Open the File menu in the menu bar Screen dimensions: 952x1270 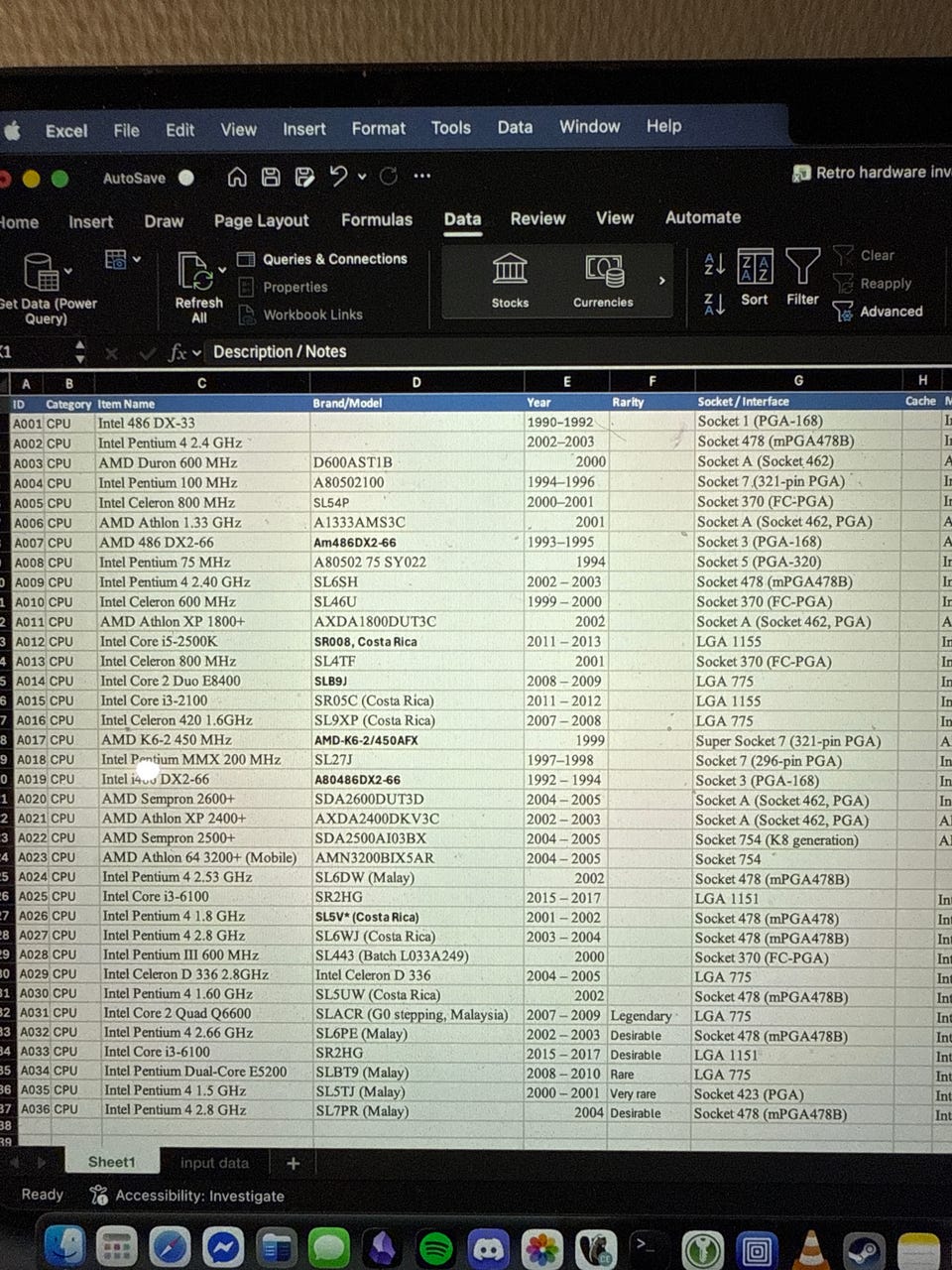click(x=126, y=130)
